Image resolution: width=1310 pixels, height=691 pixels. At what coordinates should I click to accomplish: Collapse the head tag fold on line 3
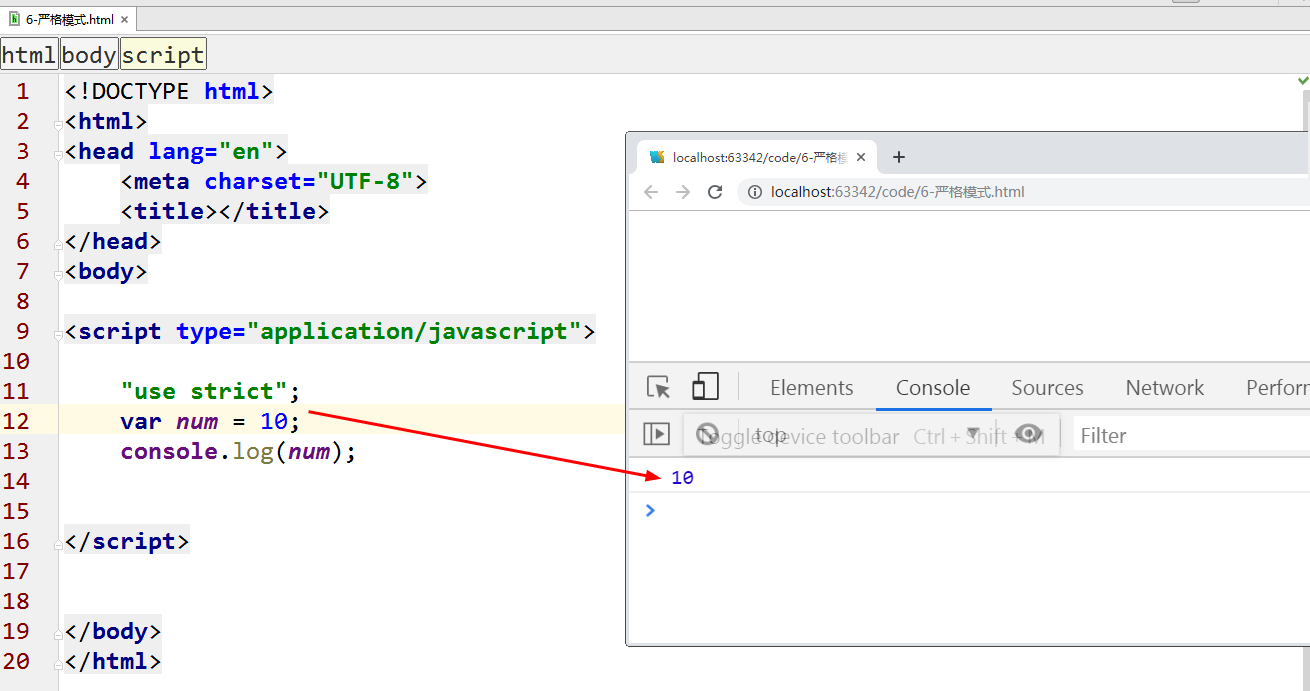click(58, 153)
